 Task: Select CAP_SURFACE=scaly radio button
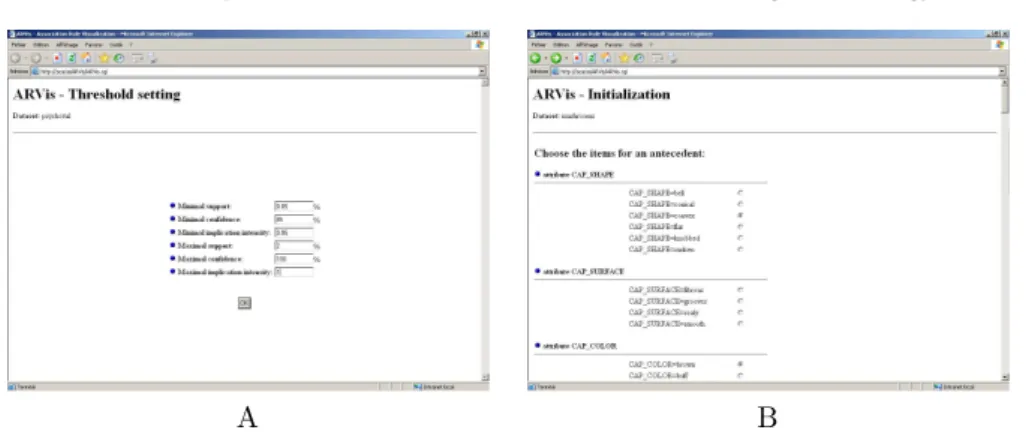[x=740, y=312]
